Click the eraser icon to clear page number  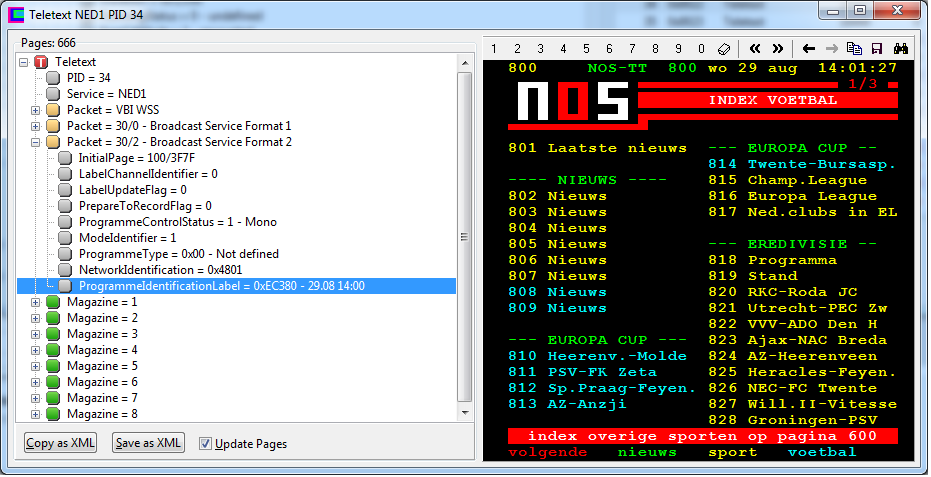pyautogui.click(x=724, y=49)
